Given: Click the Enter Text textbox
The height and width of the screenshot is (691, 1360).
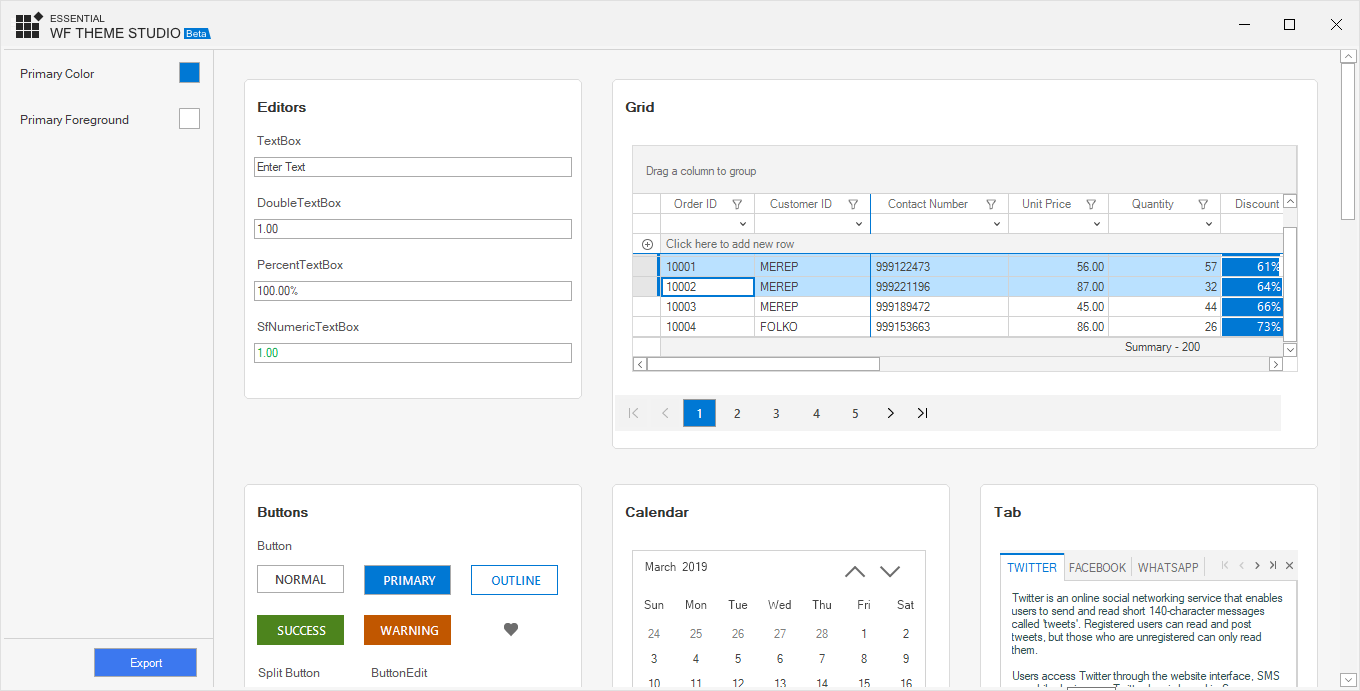Looking at the screenshot, I should pos(413,167).
